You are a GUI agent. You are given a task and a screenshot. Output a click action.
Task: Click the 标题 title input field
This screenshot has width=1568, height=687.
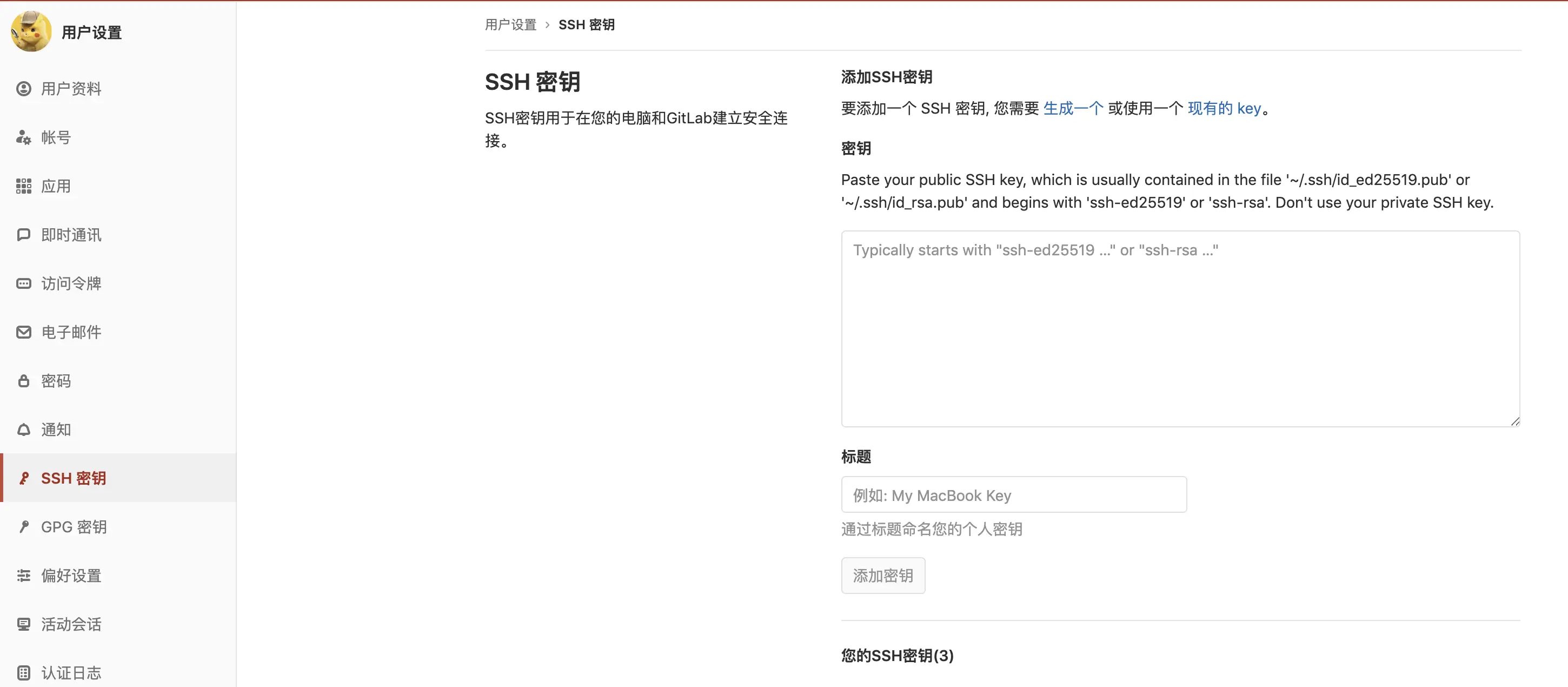pos(1013,495)
